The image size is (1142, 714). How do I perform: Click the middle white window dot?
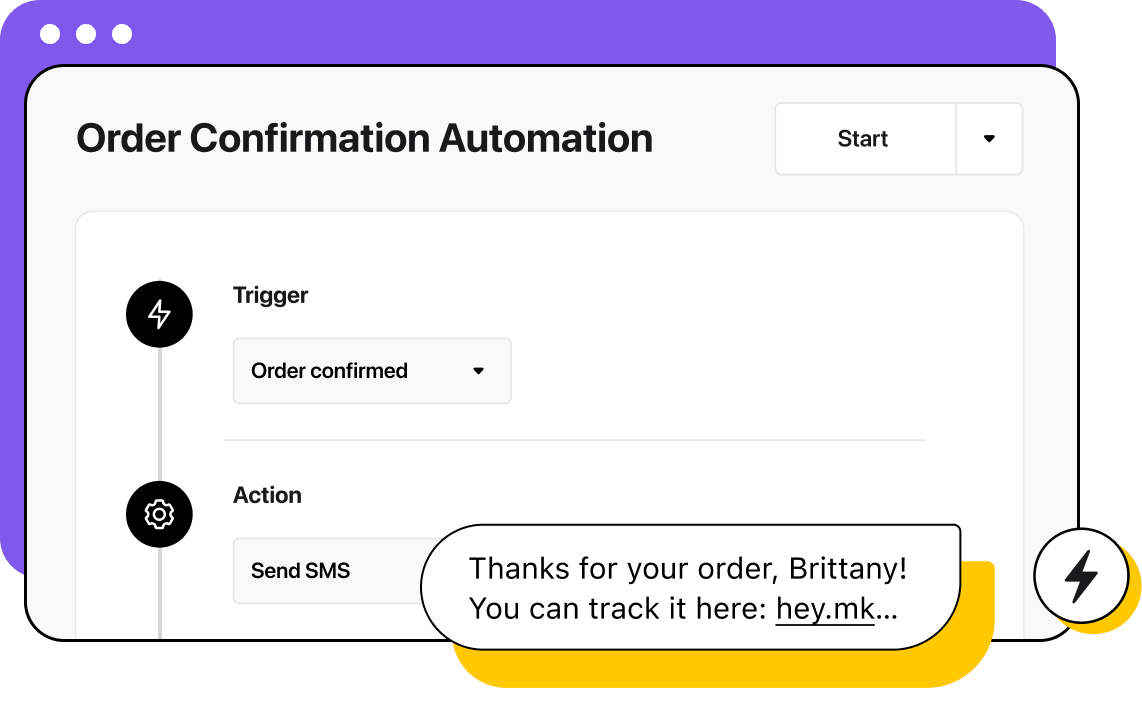point(86,35)
